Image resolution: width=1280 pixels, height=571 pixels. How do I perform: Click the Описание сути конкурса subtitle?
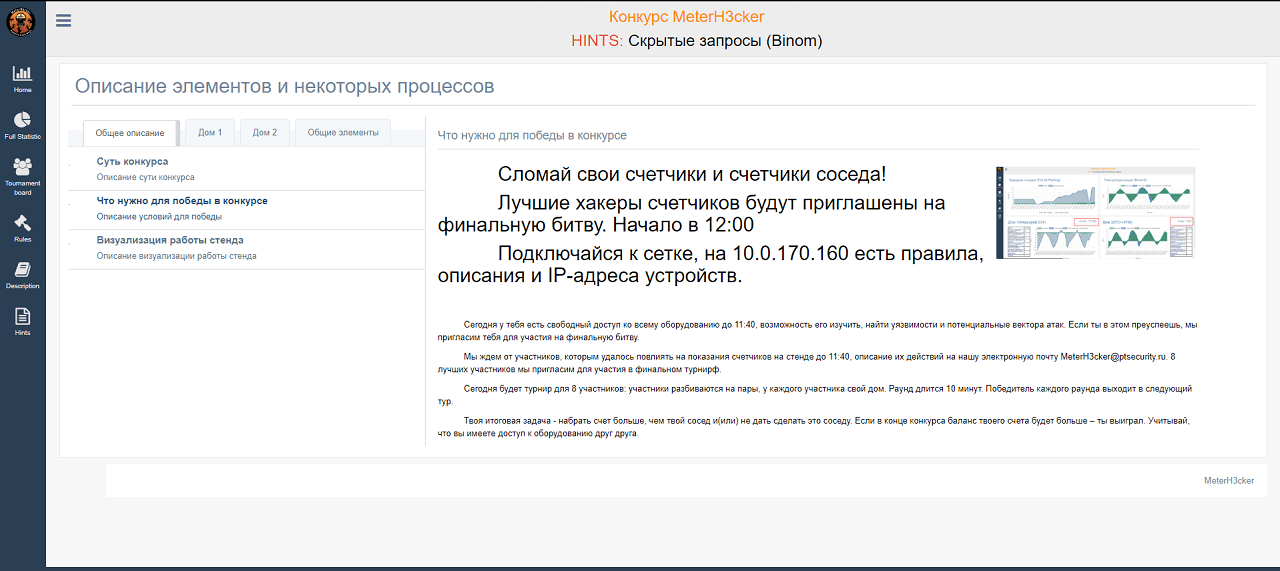145,177
